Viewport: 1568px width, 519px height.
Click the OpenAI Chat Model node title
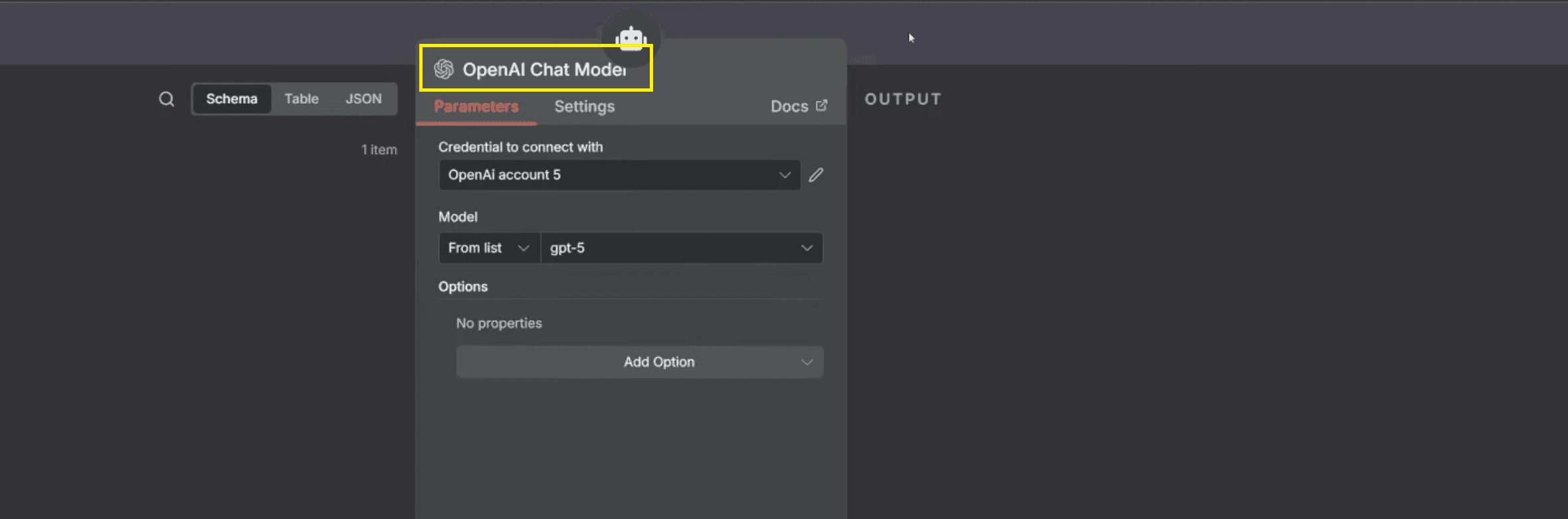point(544,70)
